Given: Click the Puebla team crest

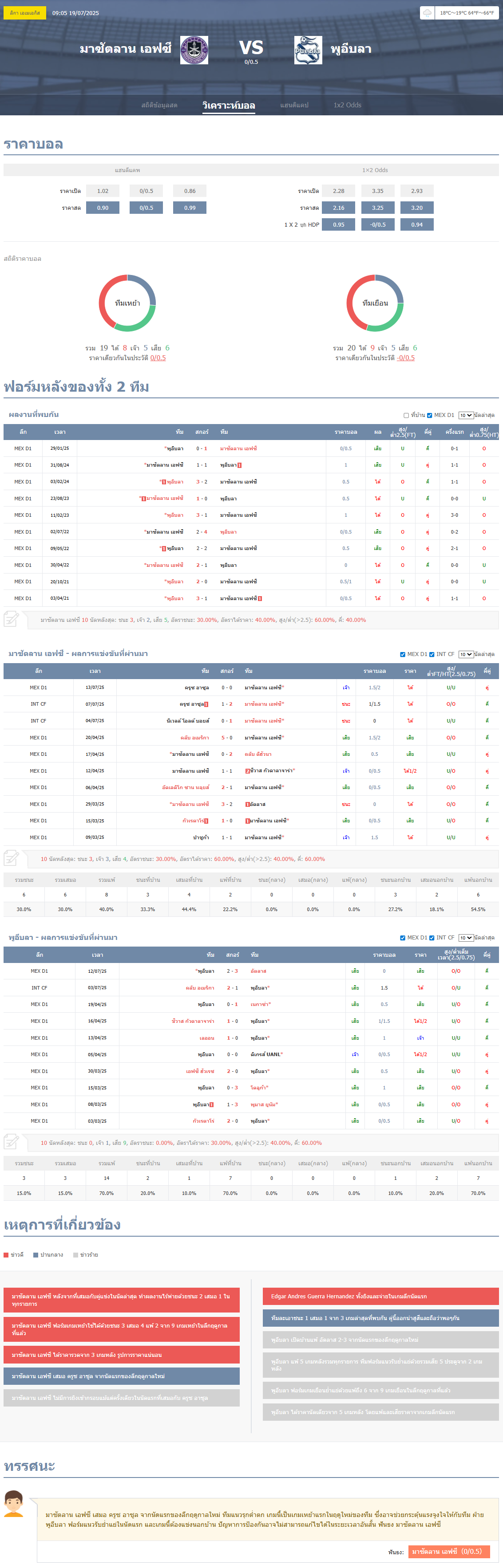Looking at the screenshot, I should coord(308,50).
